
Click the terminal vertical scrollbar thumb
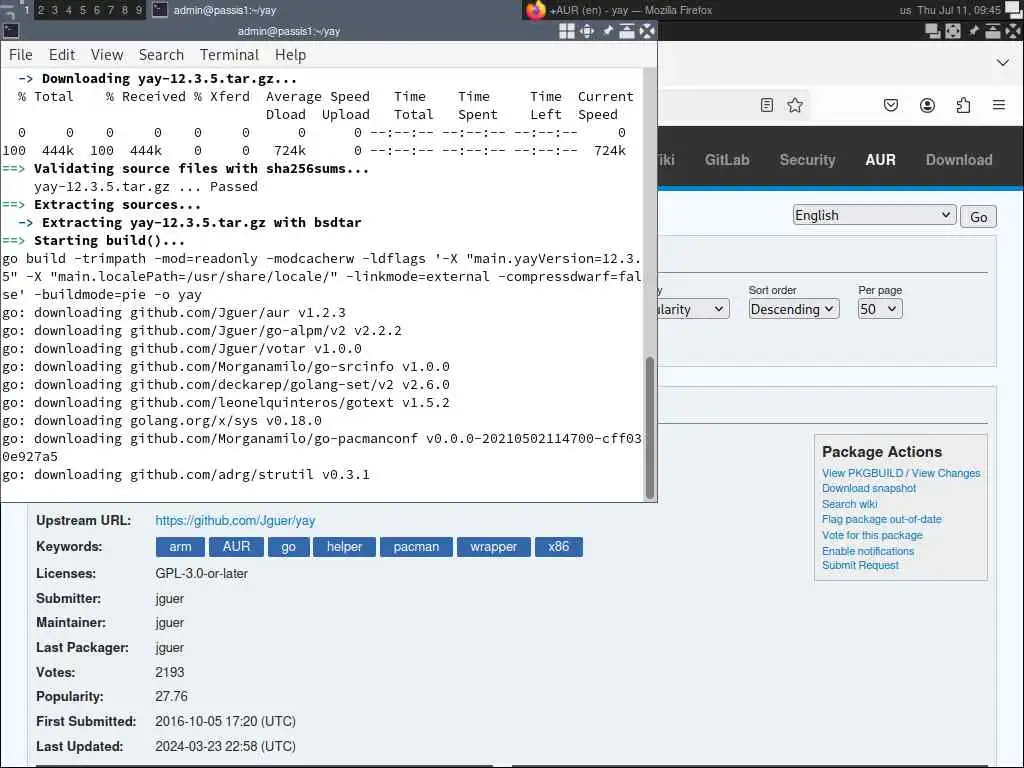[649, 428]
